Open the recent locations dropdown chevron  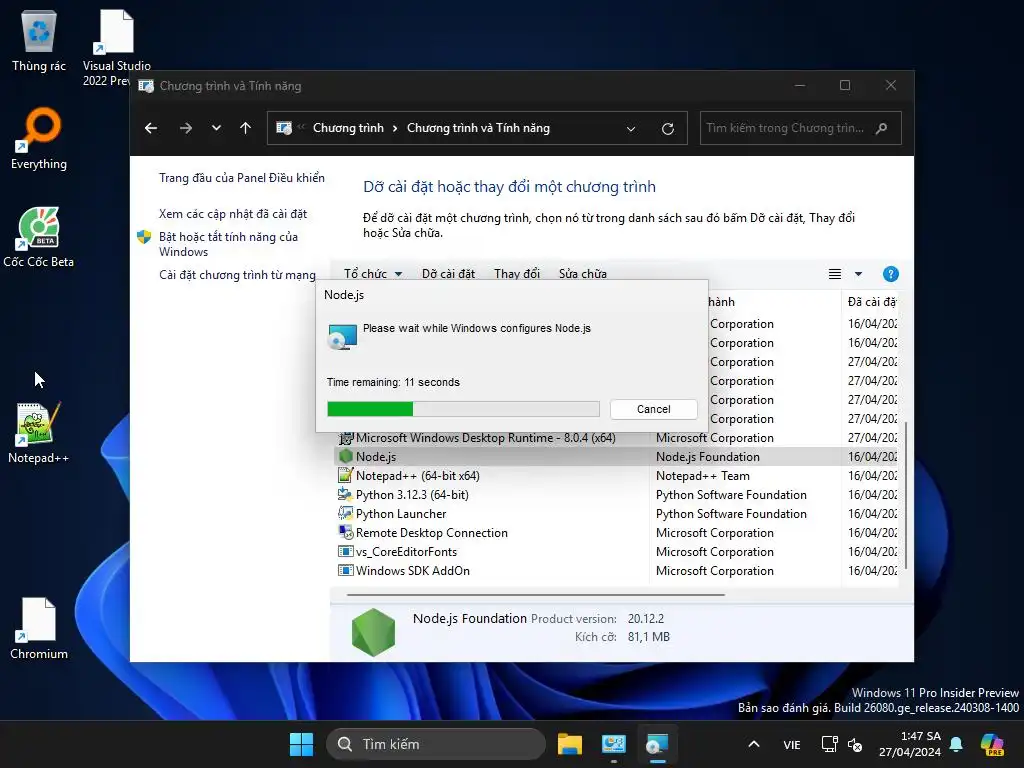pos(216,128)
